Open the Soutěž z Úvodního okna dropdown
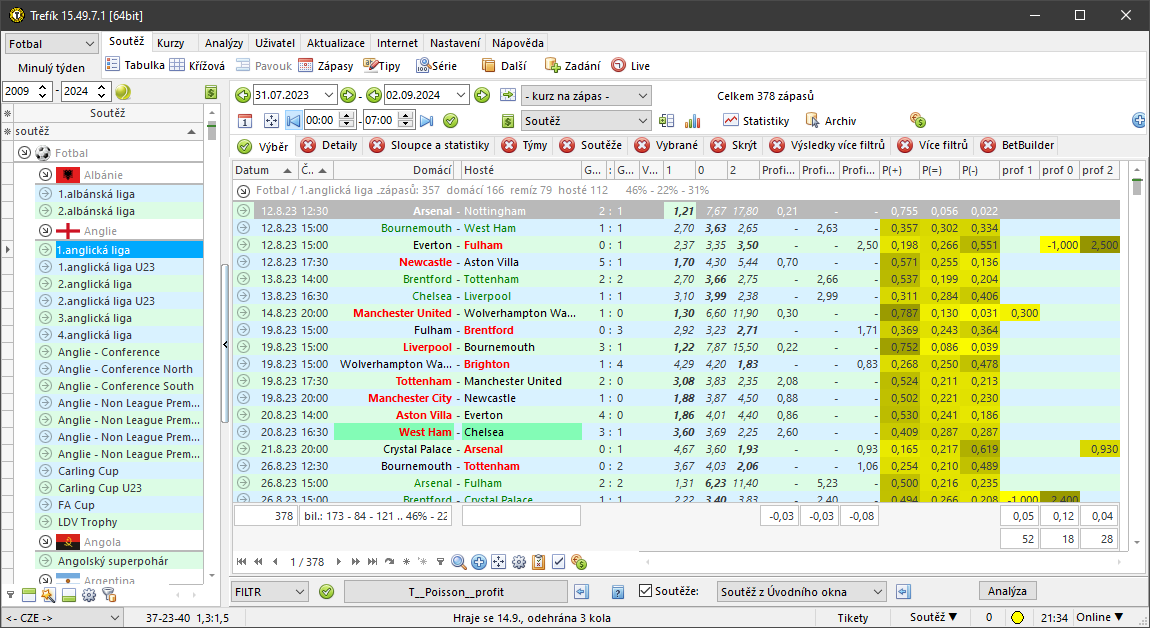 click(x=801, y=591)
